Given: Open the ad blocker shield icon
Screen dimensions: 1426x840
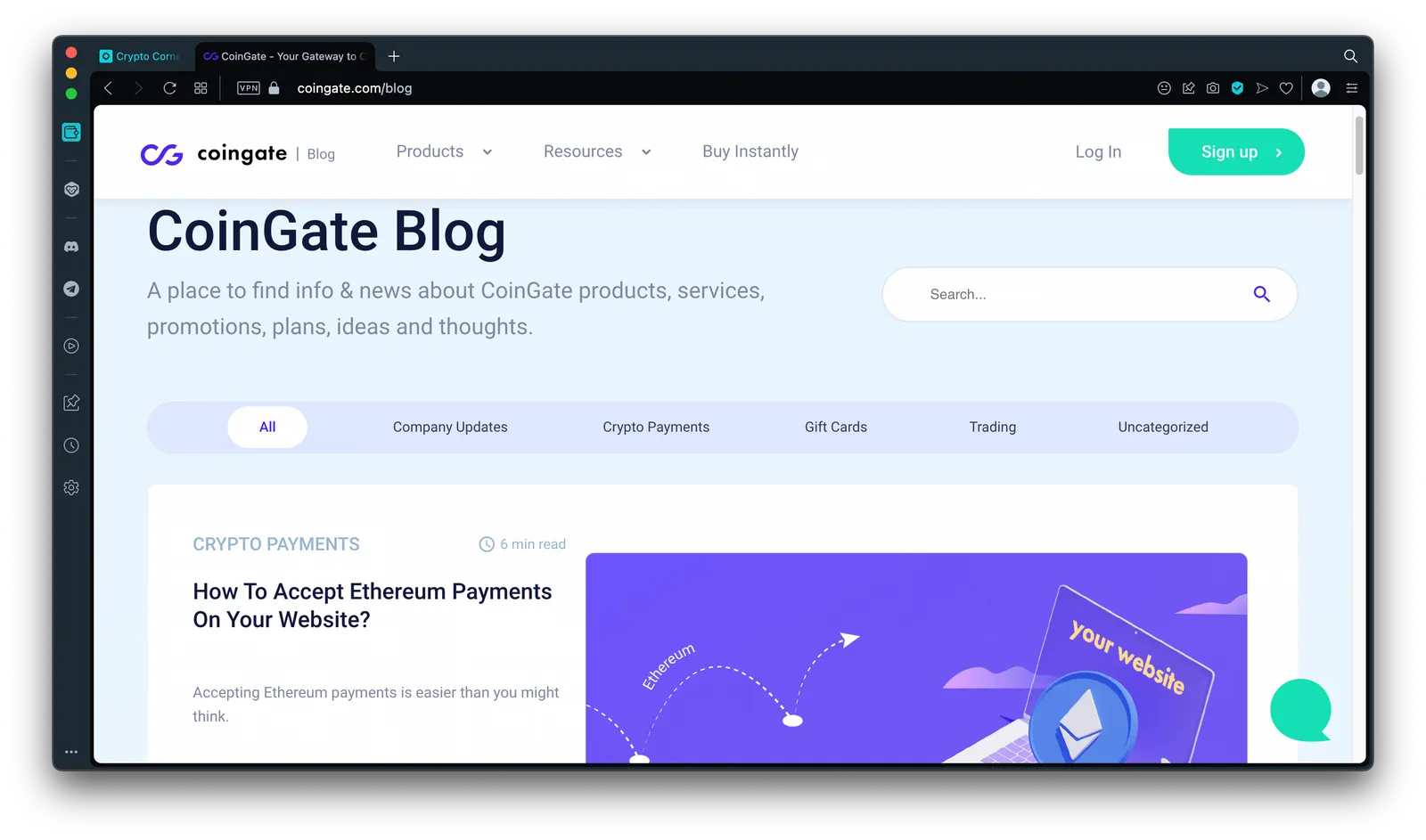Looking at the screenshot, I should pyautogui.click(x=1237, y=88).
